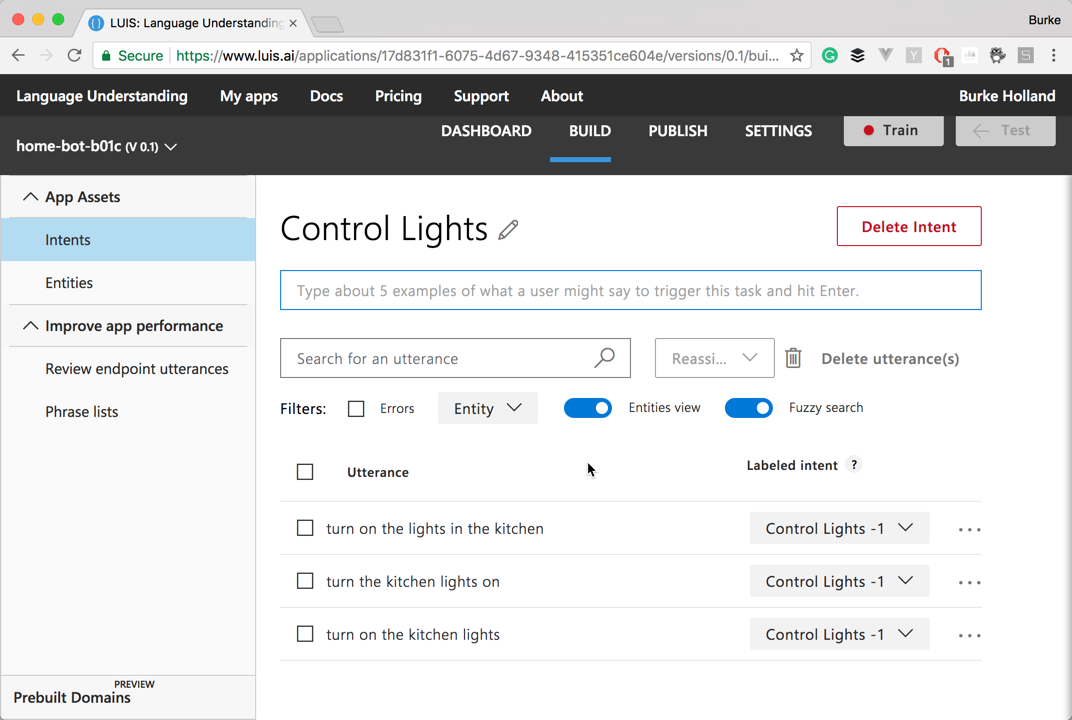Expand the Reassign intent dropdown

714,358
